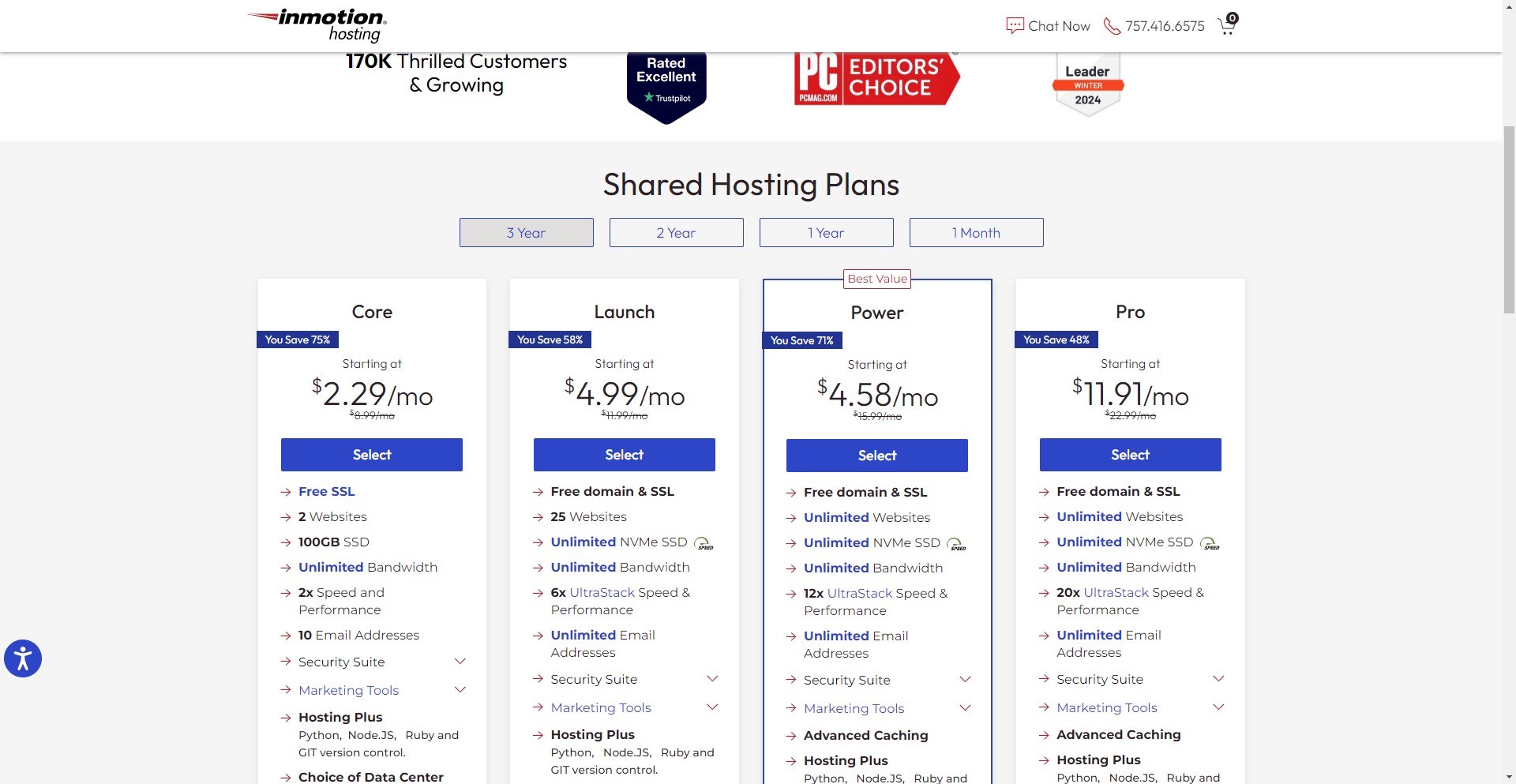Click the speed icon beside Pro NVMe SSD
The height and width of the screenshot is (784, 1516).
(x=1209, y=543)
